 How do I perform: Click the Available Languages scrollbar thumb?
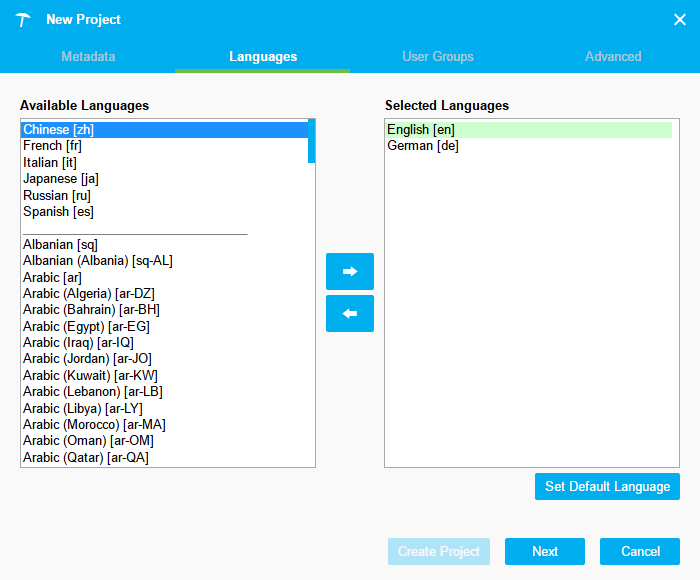coord(312,141)
